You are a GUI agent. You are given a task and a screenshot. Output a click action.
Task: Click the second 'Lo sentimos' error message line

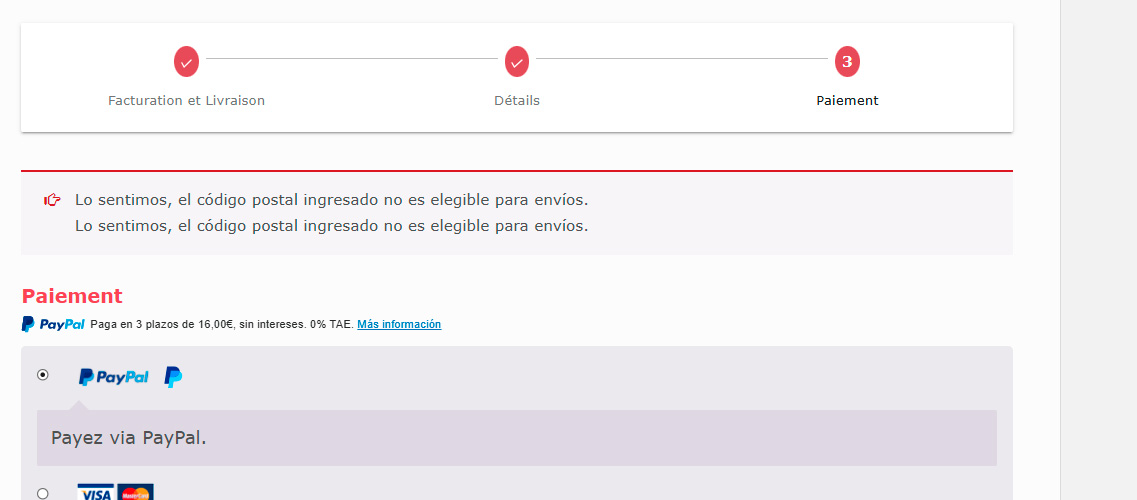[331, 225]
